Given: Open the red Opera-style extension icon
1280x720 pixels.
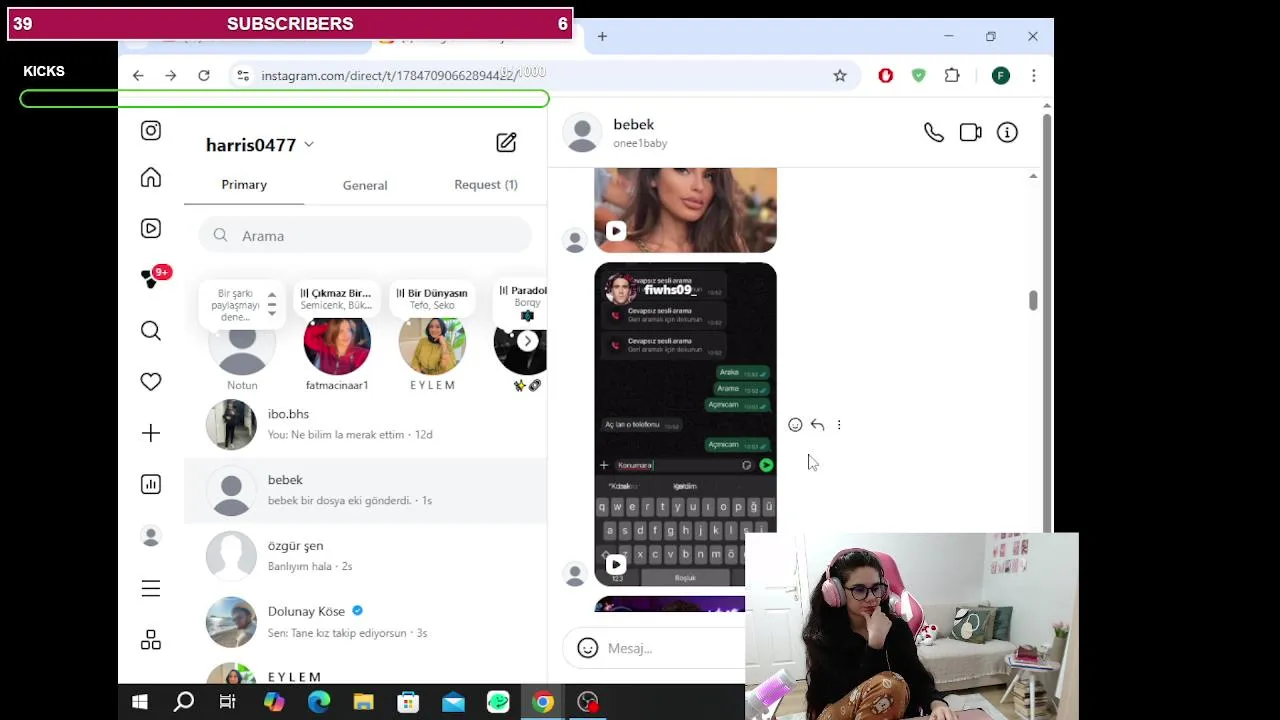Looking at the screenshot, I should (885, 76).
